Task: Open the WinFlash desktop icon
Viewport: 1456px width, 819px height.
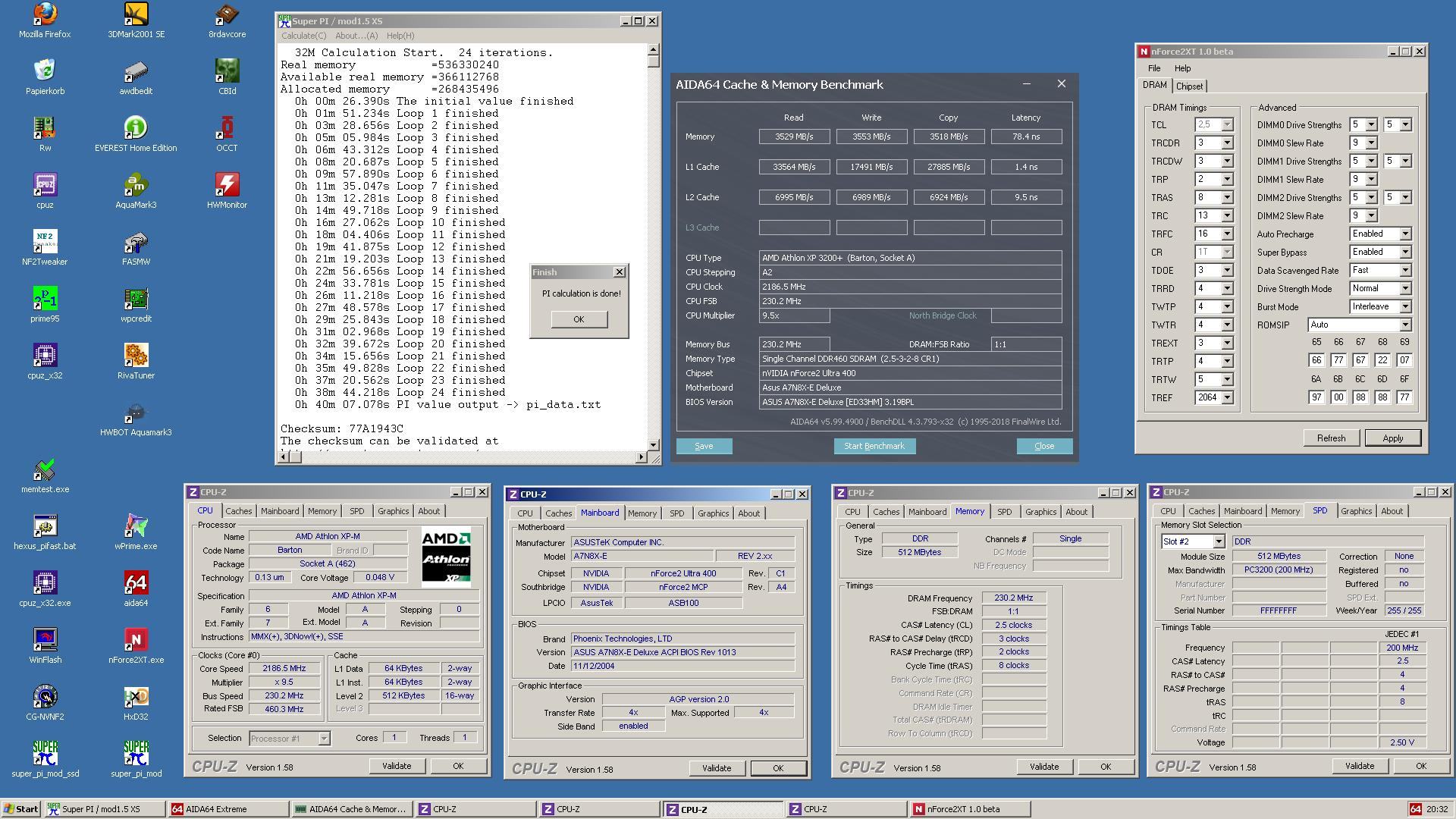Action: coord(45,646)
